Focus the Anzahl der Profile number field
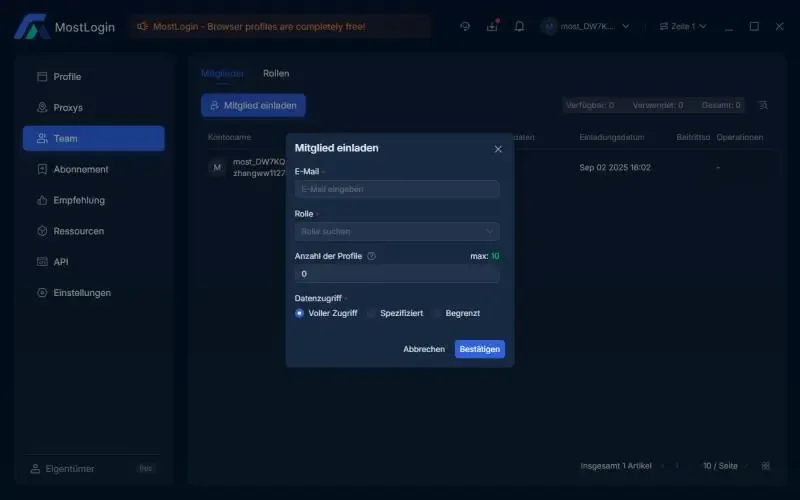 pos(397,274)
